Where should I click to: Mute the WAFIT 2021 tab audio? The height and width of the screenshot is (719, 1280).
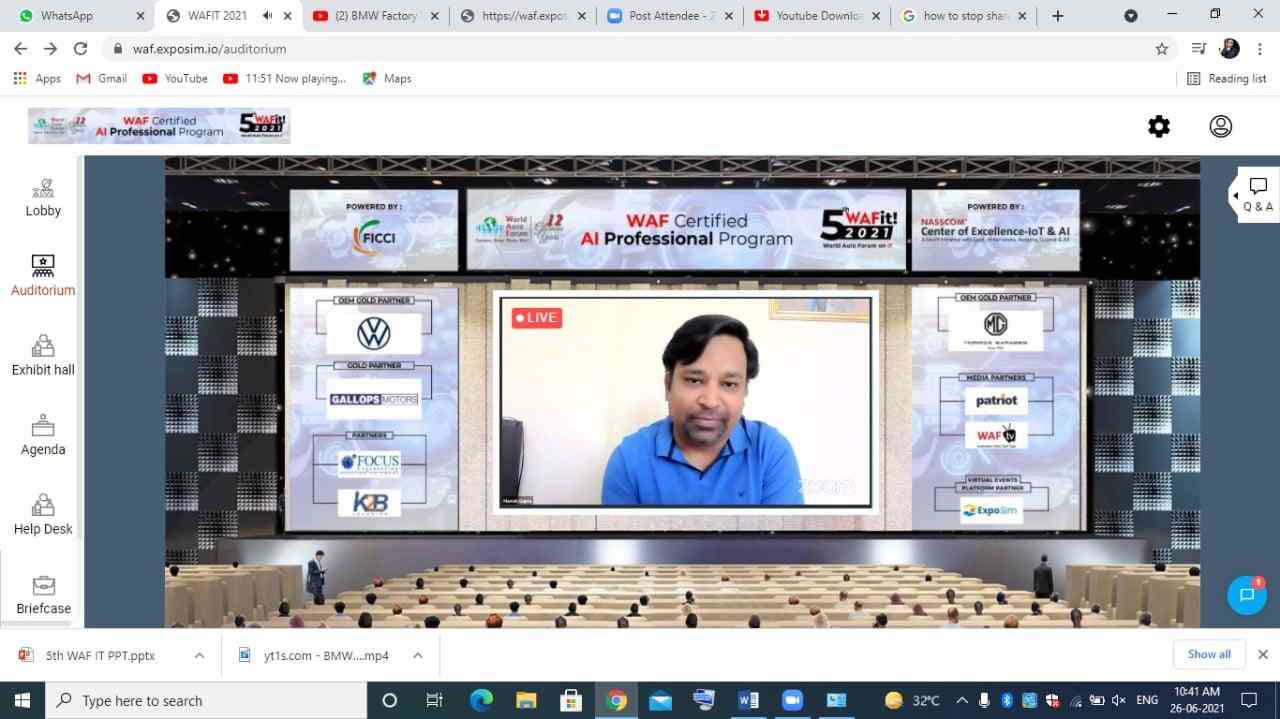(268, 16)
